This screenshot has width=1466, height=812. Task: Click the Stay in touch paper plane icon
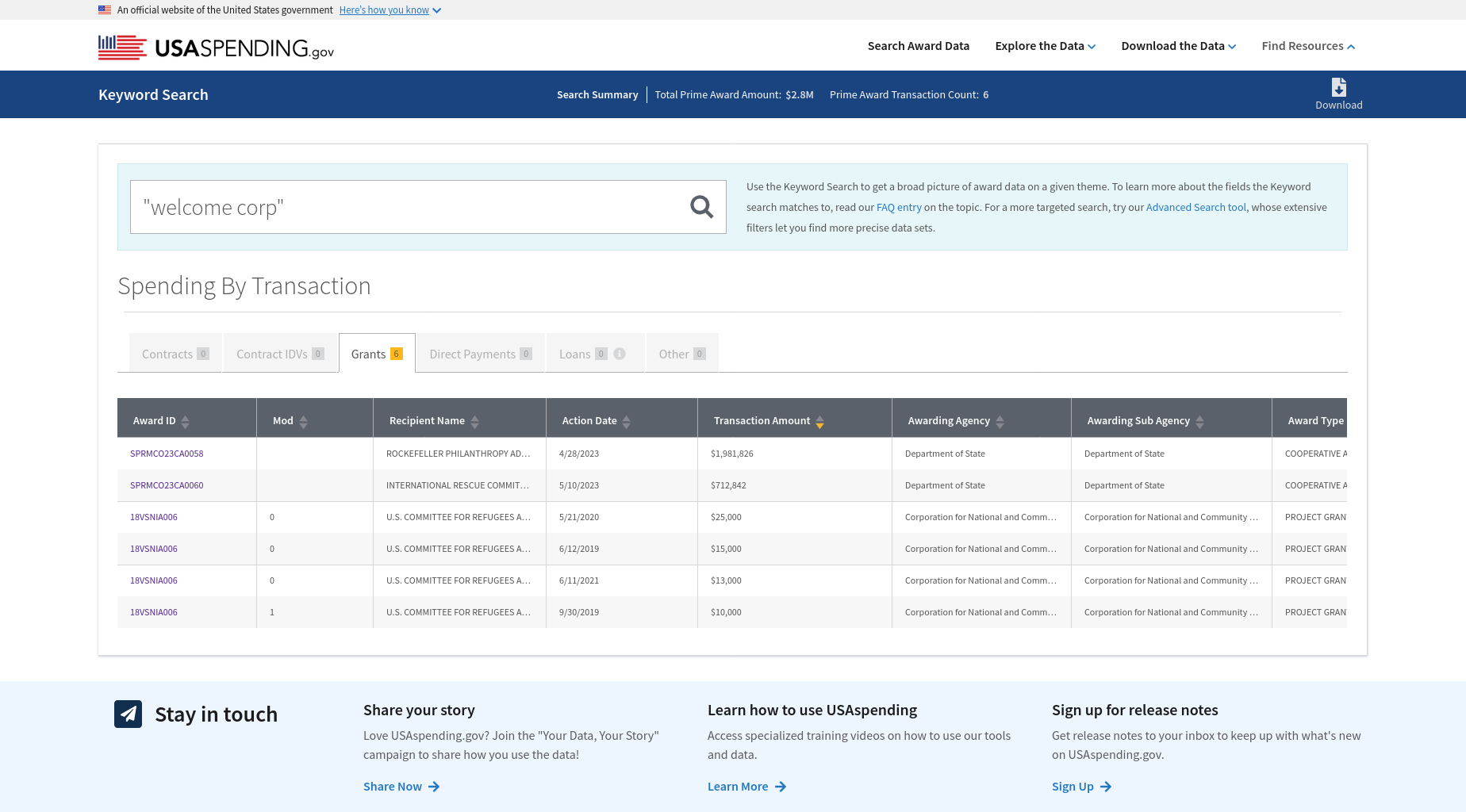128,714
